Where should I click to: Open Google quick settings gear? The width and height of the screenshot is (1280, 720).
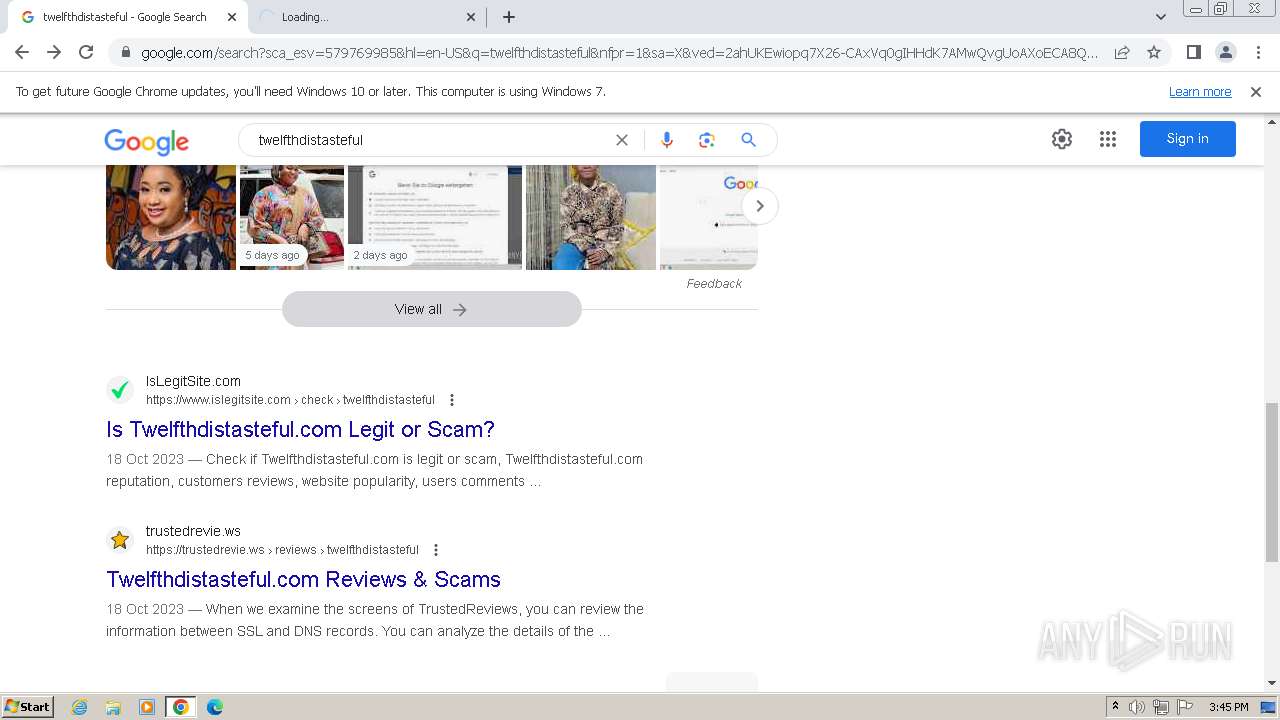point(1062,139)
